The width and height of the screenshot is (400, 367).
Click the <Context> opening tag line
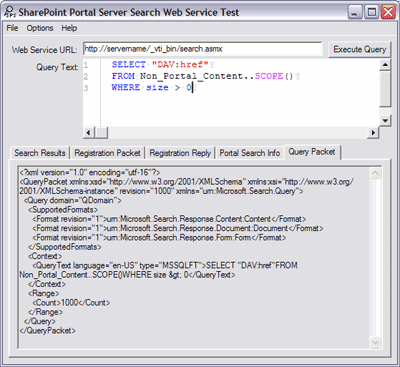tap(45, 256)
